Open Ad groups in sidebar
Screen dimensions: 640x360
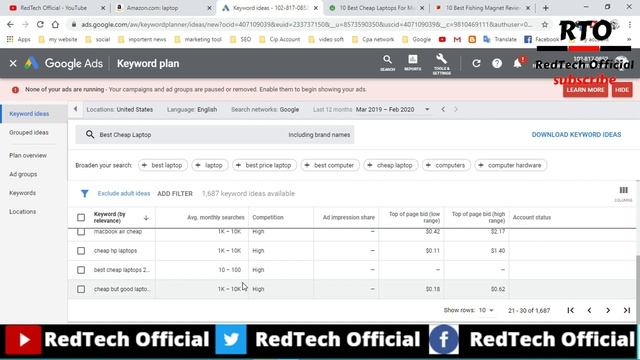(23, 174)
